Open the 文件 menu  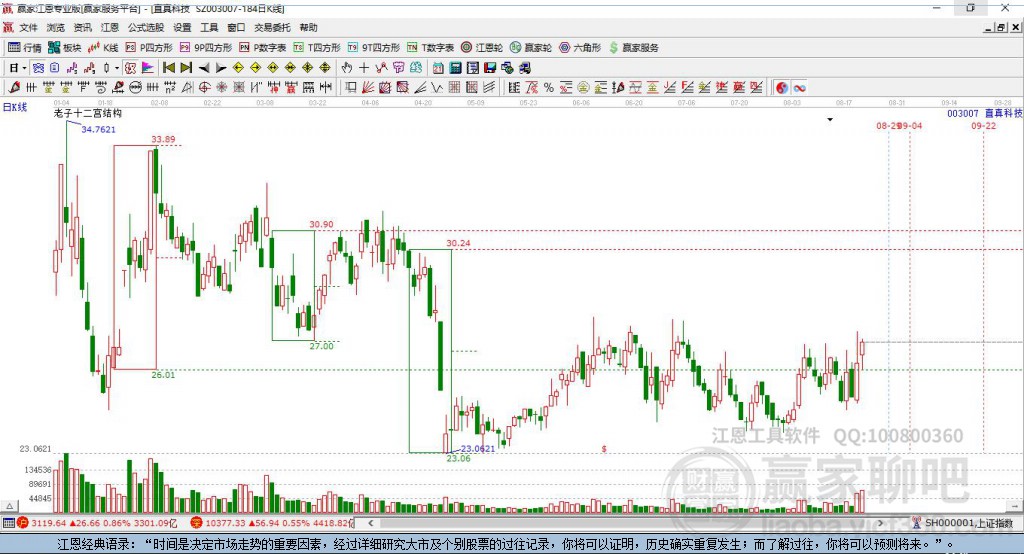(28, 27)
